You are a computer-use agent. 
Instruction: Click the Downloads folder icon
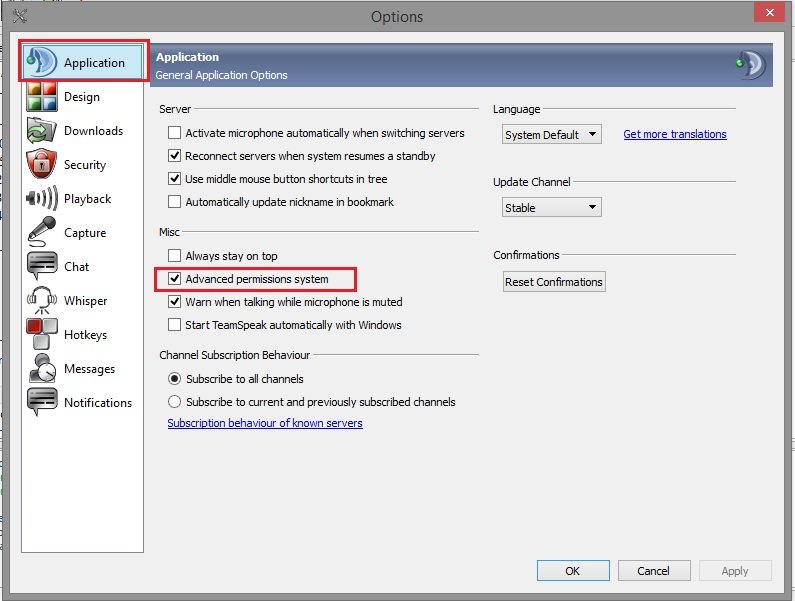(42, 130)
